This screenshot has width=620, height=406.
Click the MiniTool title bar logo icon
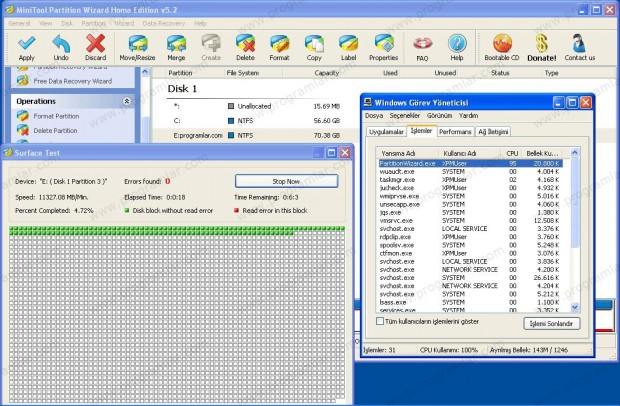(9, 9)
